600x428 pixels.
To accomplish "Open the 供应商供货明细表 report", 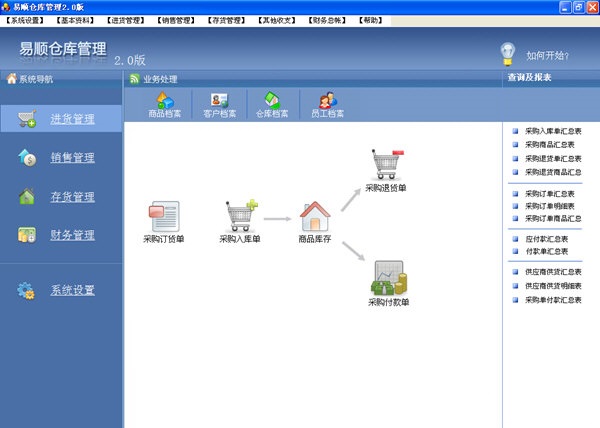I will coord(553,286).
